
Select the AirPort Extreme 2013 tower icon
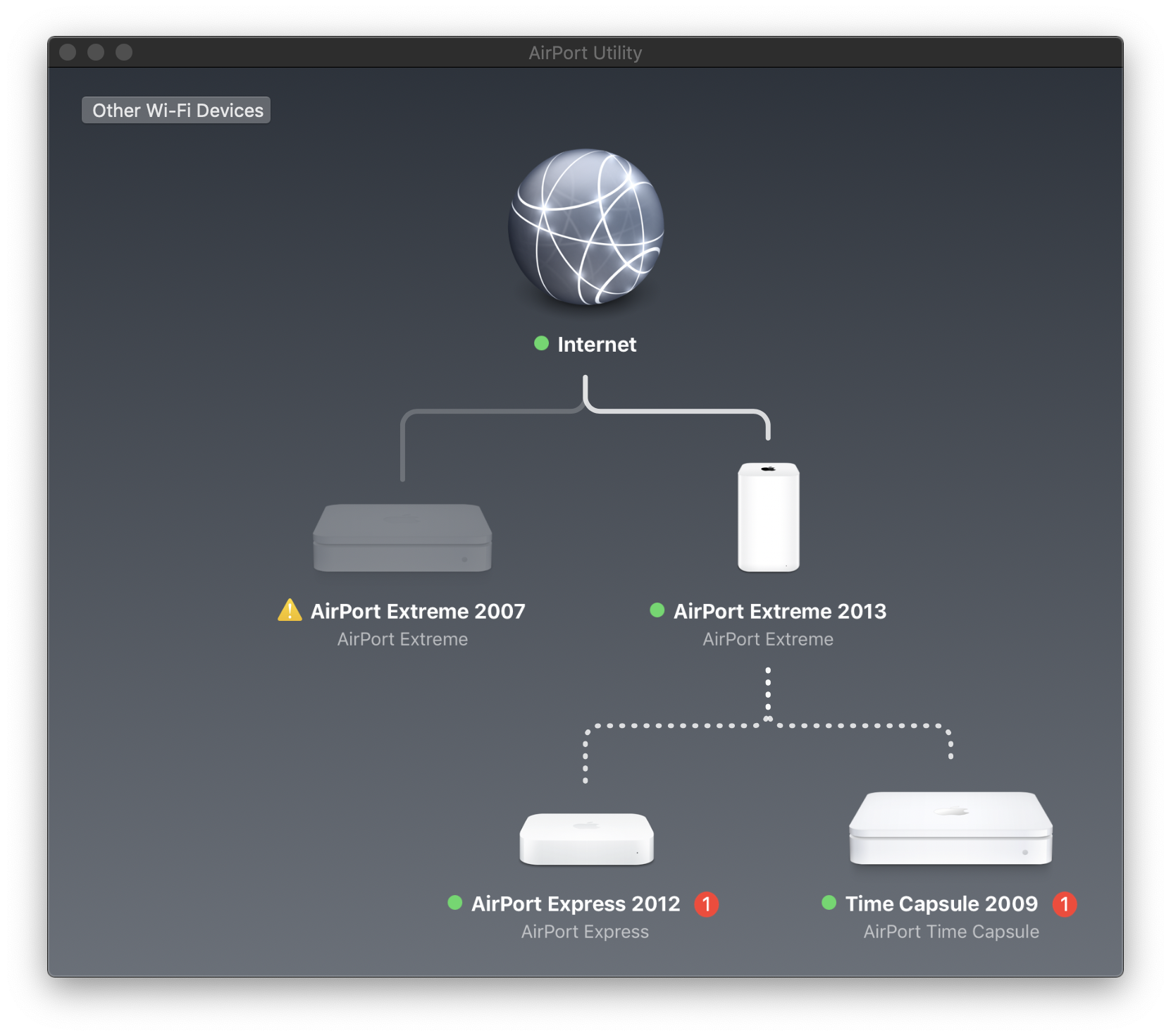(x=768, y=517)
